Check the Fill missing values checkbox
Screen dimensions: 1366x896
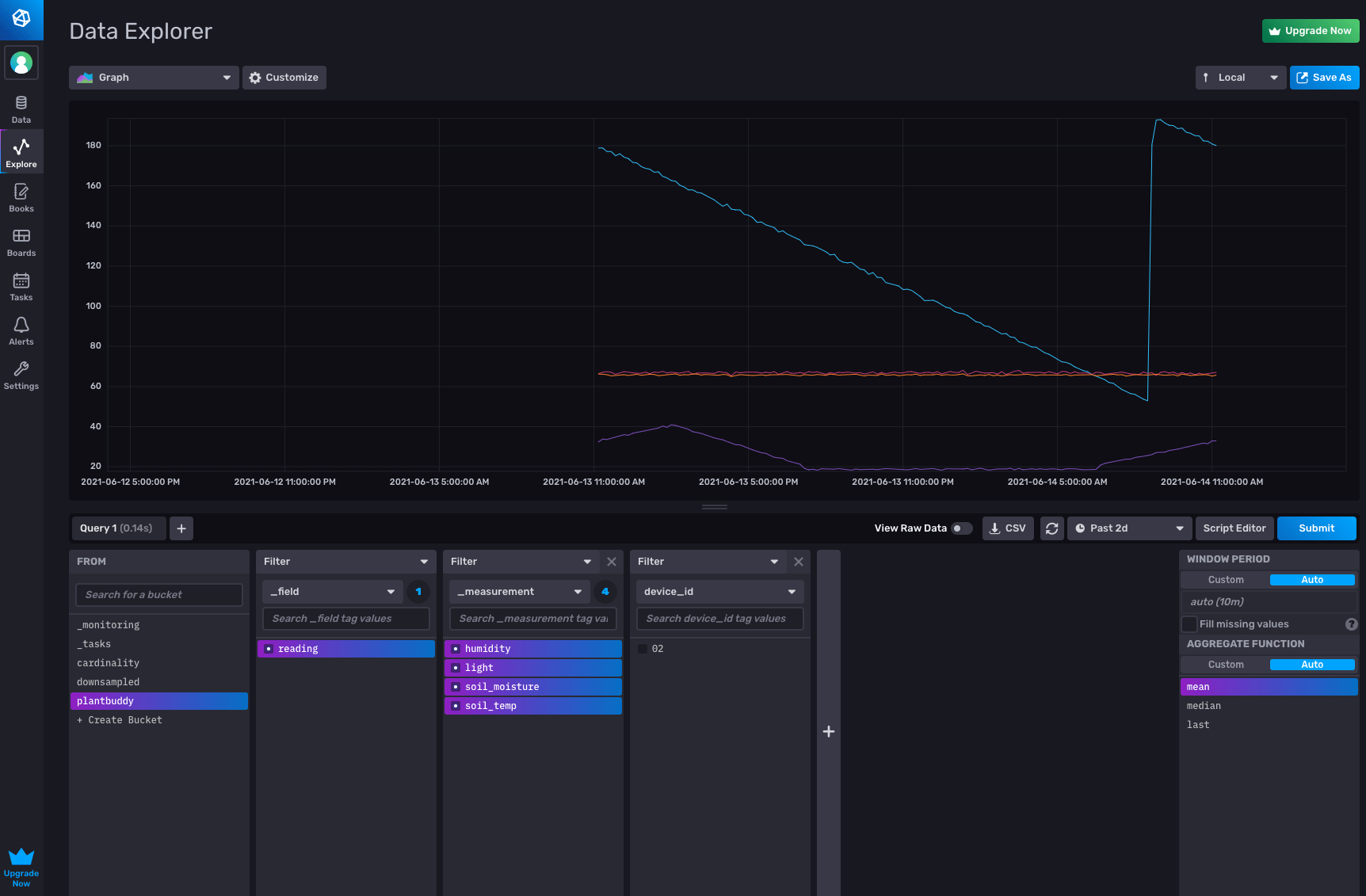click(x=1189, y=623)
